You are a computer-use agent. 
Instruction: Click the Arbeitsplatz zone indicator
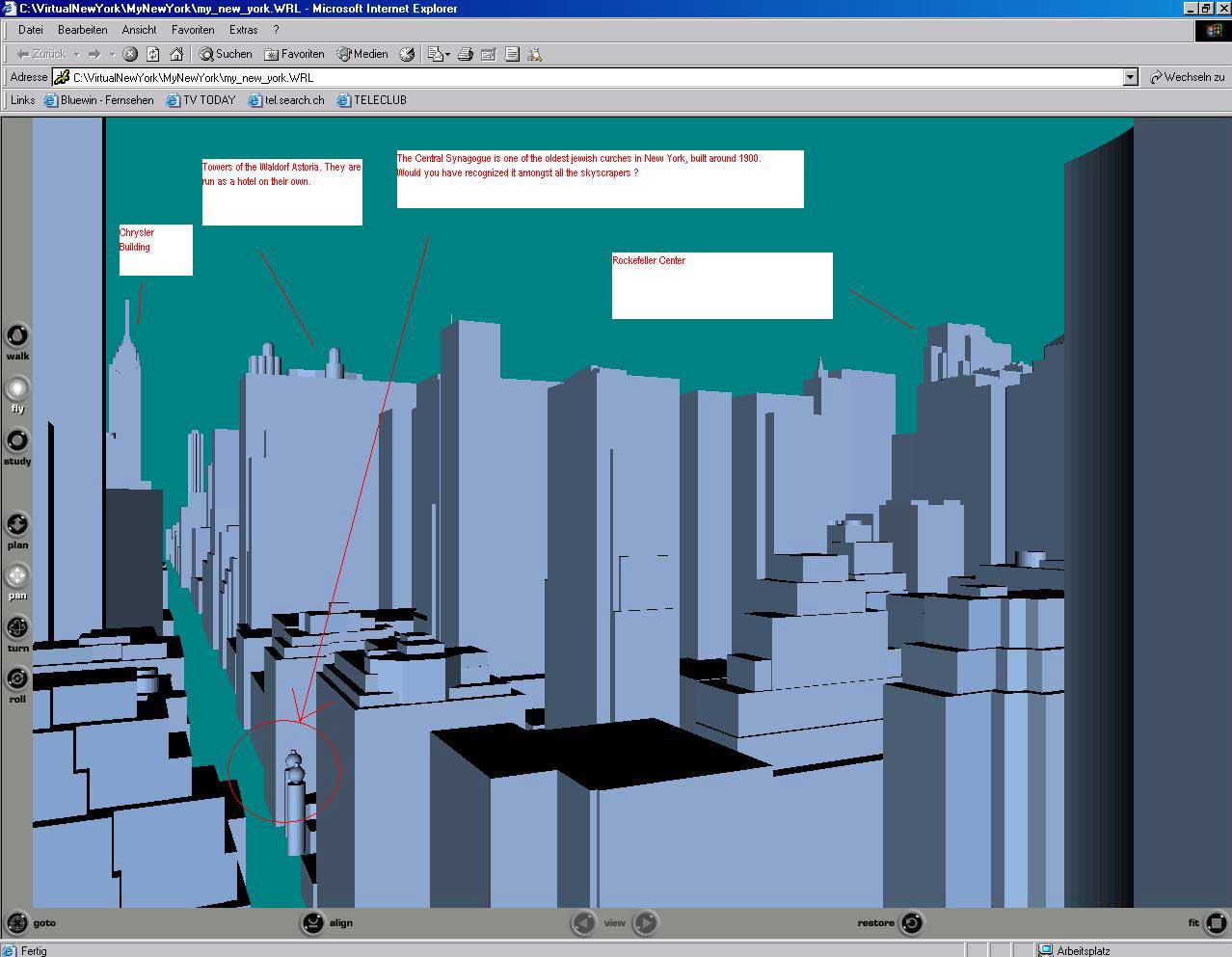pyautogui.click(x=1075, y=950)
